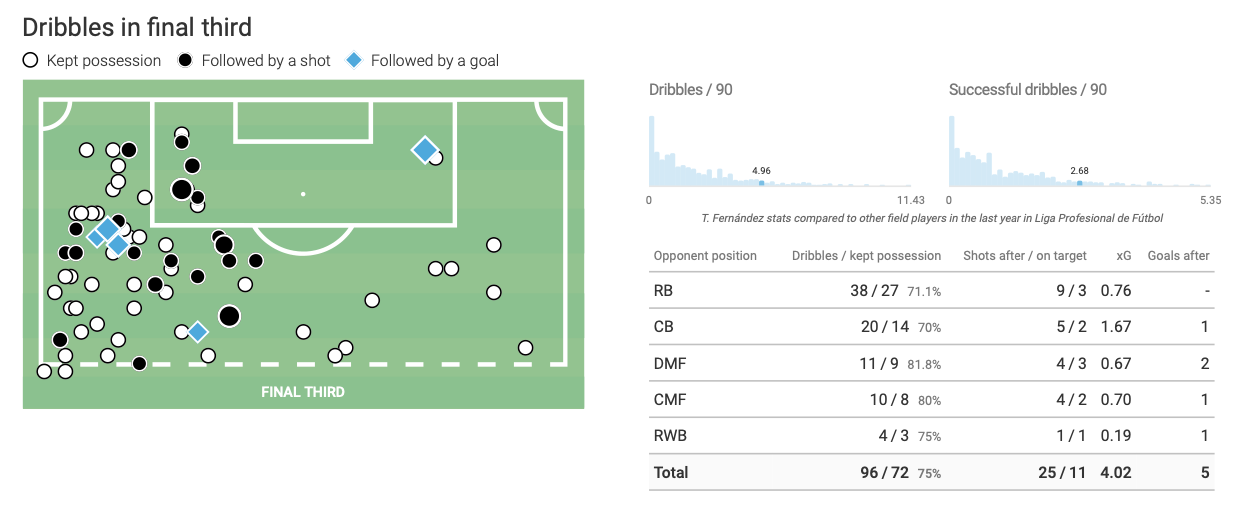Click the white penalty spot dot on the pitch
The image size is (1244, 518).
click(x=303, y=194)
